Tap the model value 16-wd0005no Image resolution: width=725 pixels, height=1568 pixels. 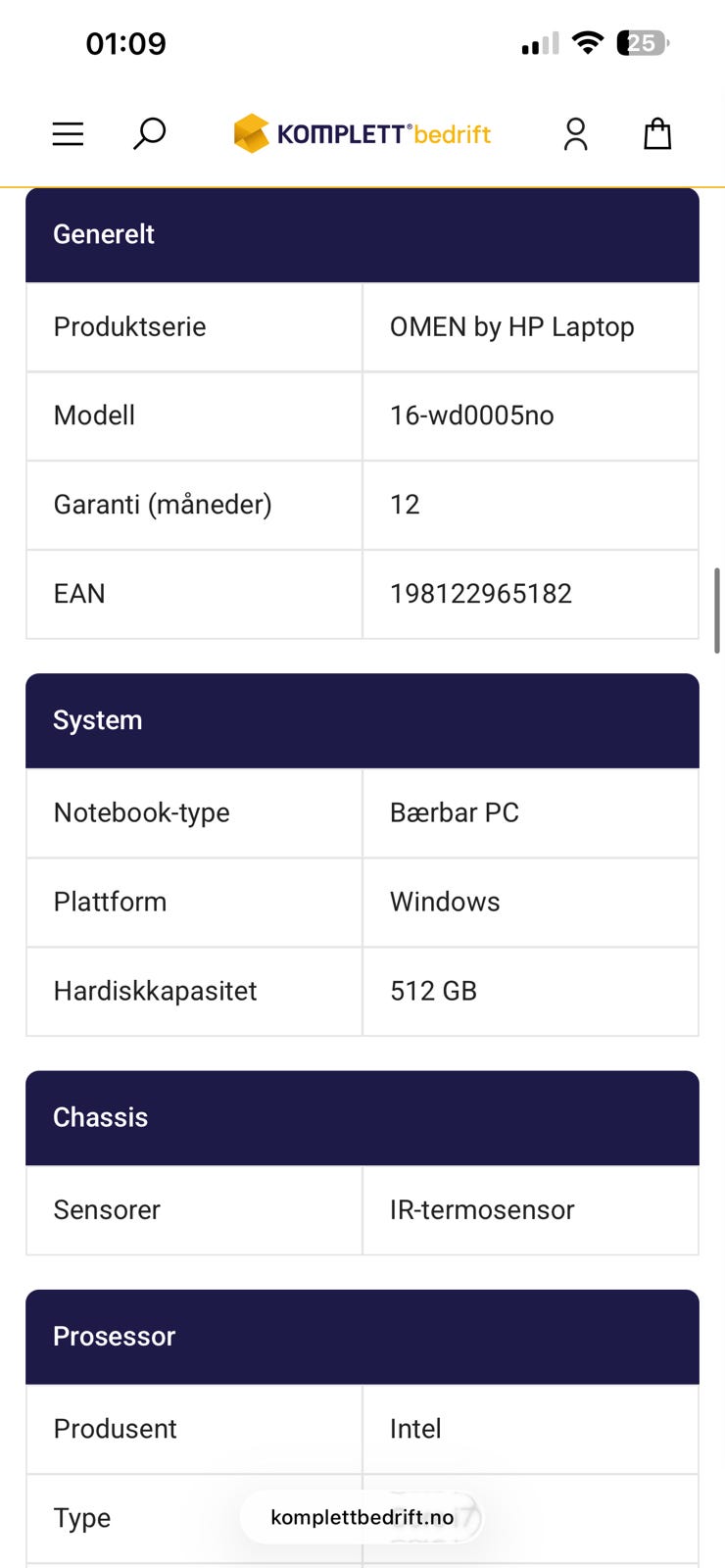point(472,416)
